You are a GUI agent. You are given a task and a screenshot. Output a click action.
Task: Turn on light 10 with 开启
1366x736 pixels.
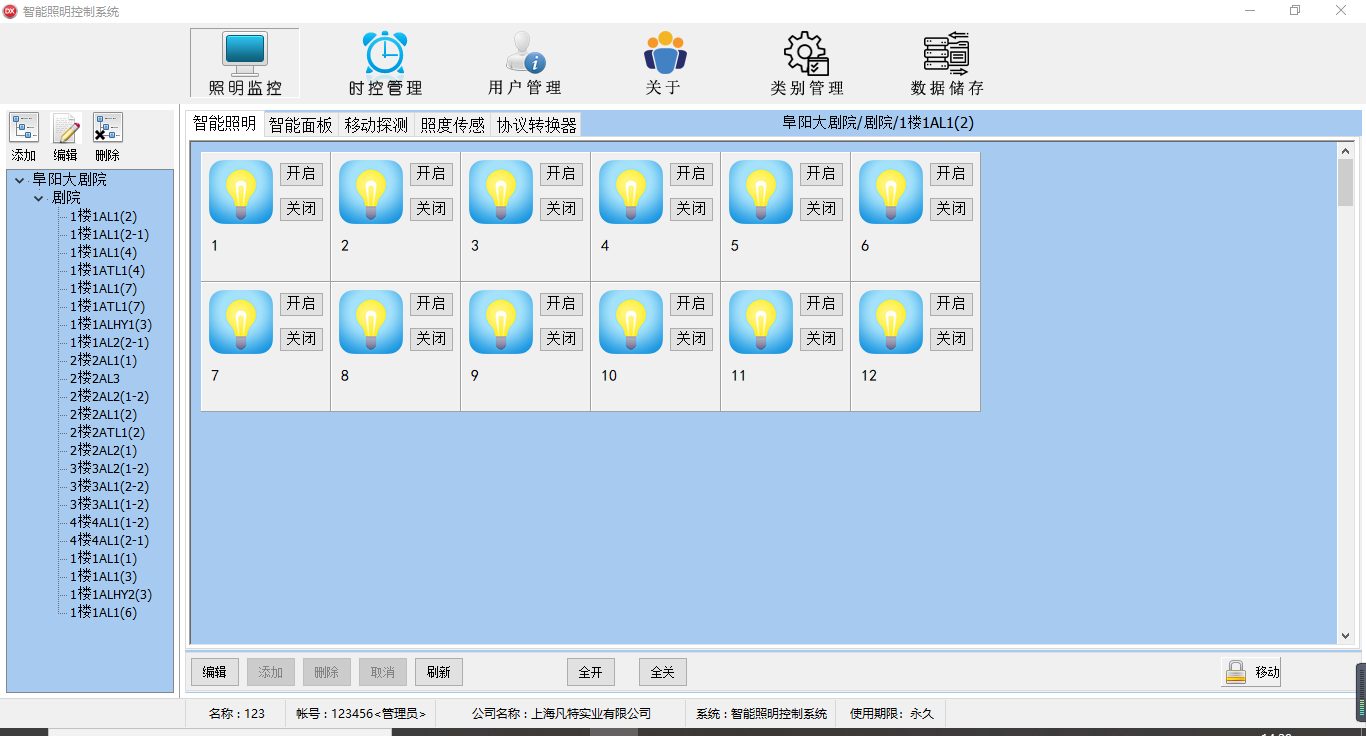point(691,304)
